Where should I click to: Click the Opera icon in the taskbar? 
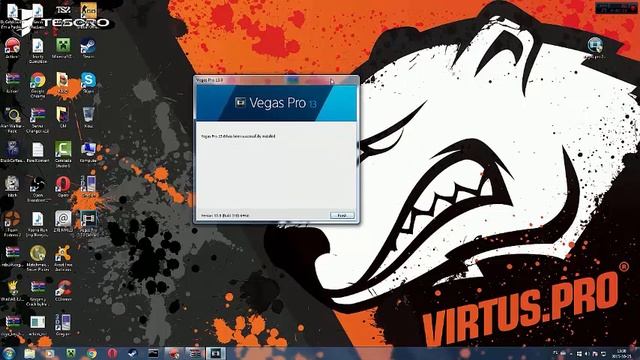(112, 353)
